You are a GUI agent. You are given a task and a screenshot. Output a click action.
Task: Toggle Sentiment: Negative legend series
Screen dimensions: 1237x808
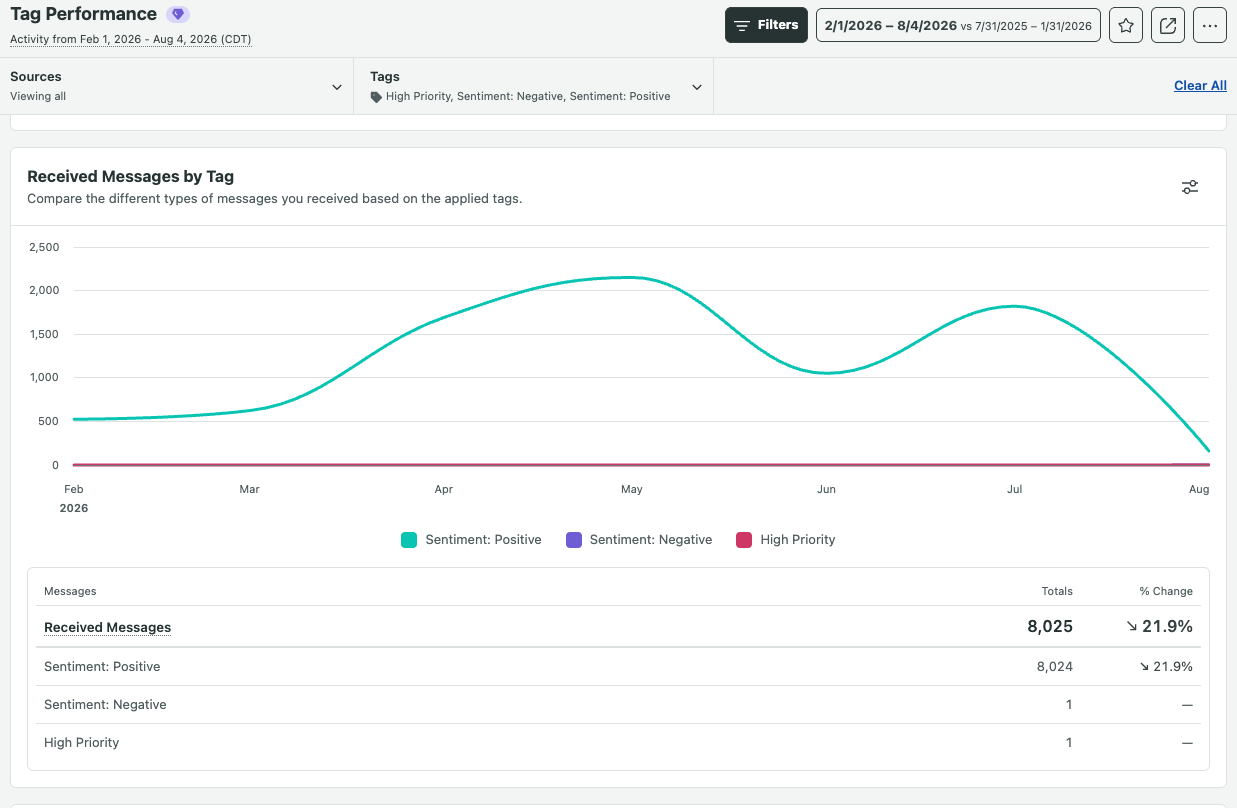(x=639, y=540)
